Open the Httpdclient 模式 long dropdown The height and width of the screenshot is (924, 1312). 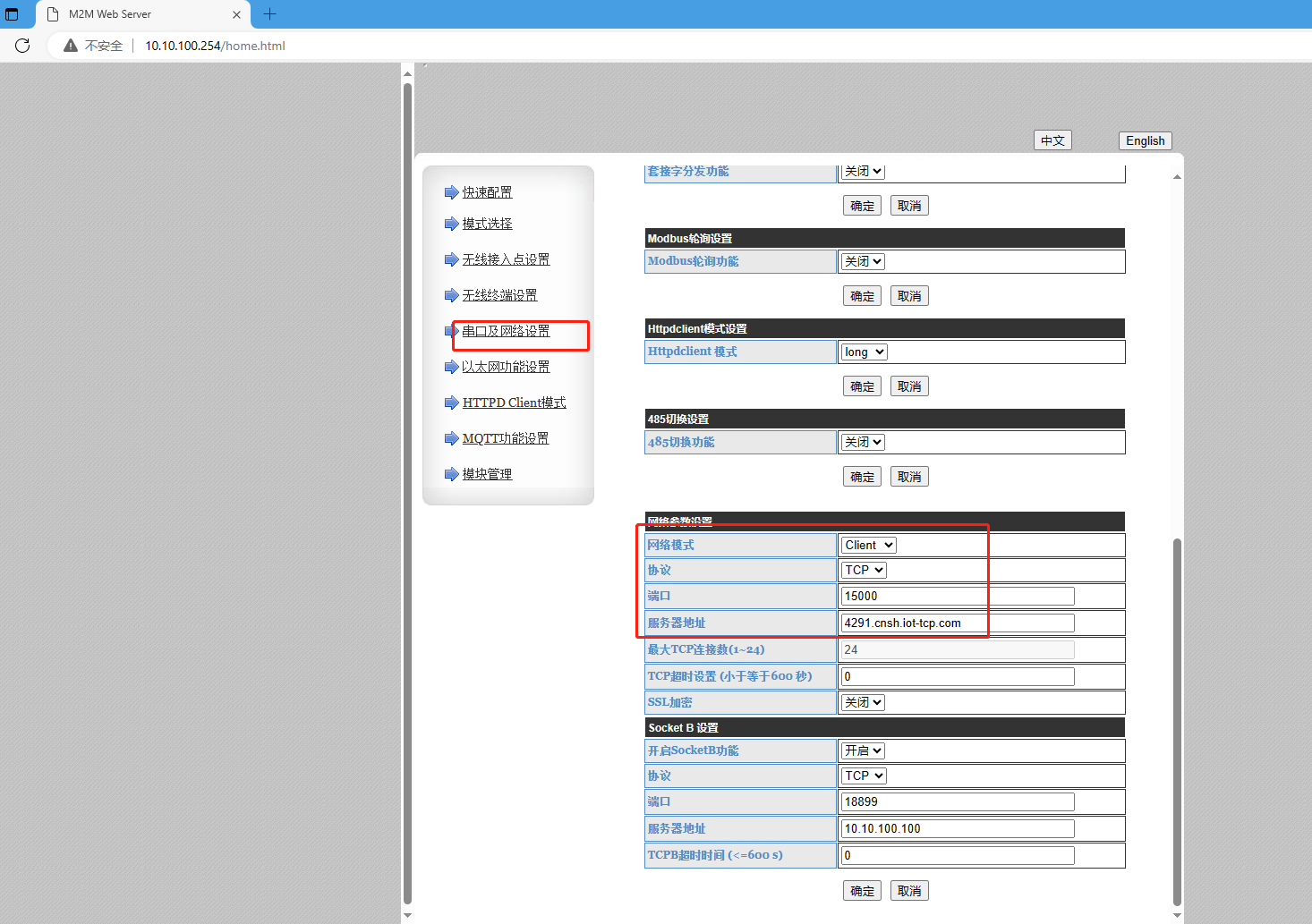[864, 352]
